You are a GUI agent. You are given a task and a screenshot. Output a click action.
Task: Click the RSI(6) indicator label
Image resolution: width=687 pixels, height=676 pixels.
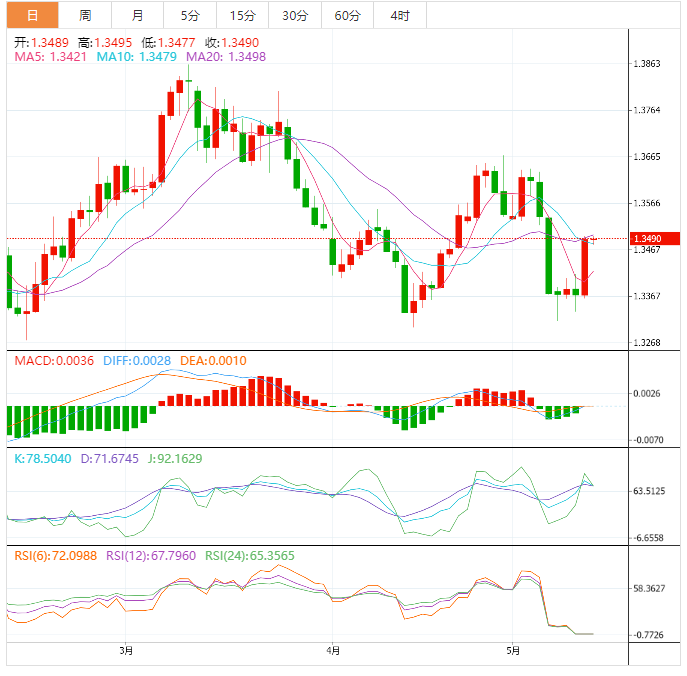(x=55, y=555)
